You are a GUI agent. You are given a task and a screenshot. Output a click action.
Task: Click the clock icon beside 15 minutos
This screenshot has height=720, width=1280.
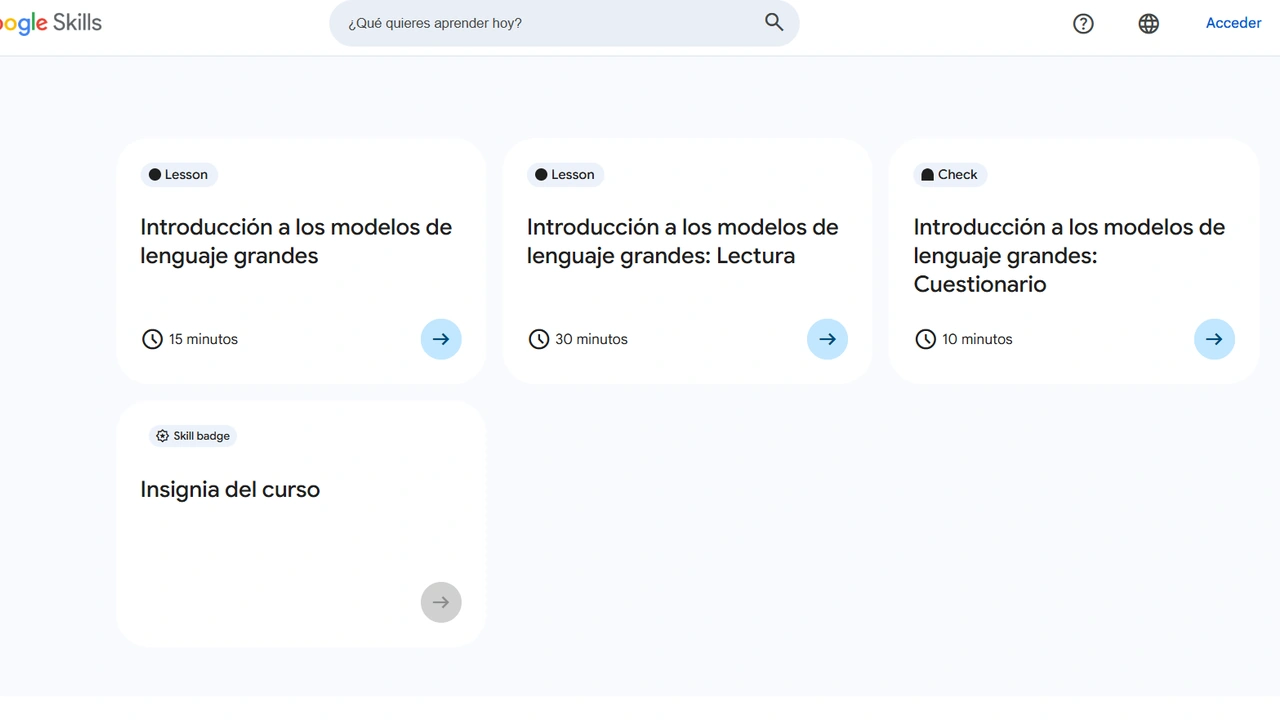152,339
